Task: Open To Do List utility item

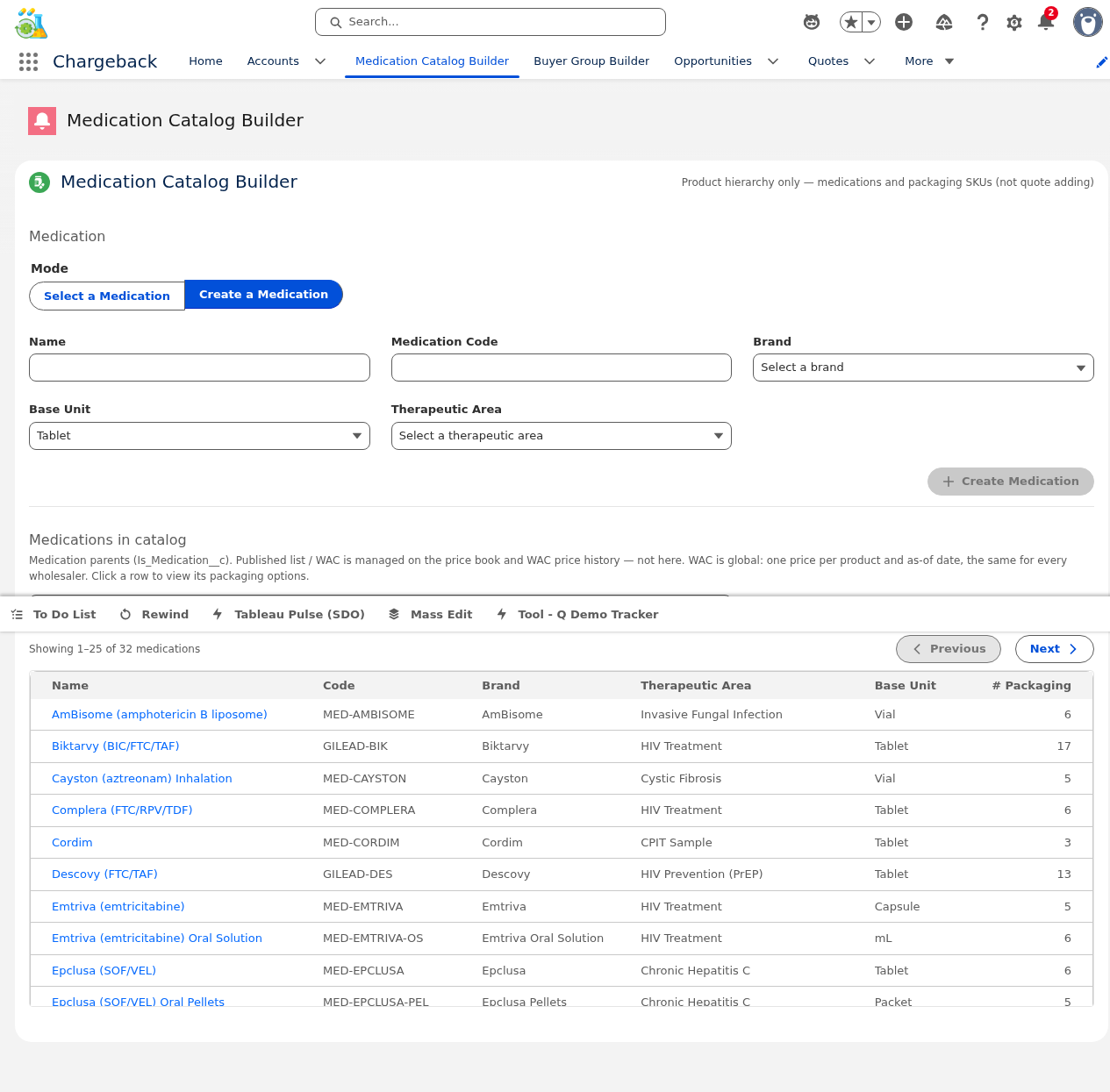Action: 54,614
